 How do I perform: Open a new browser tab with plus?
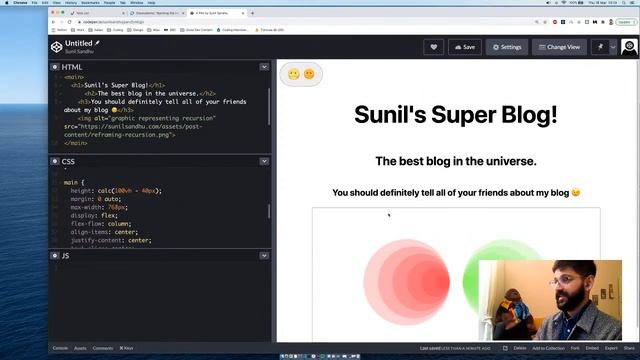[x=252, y=13]
